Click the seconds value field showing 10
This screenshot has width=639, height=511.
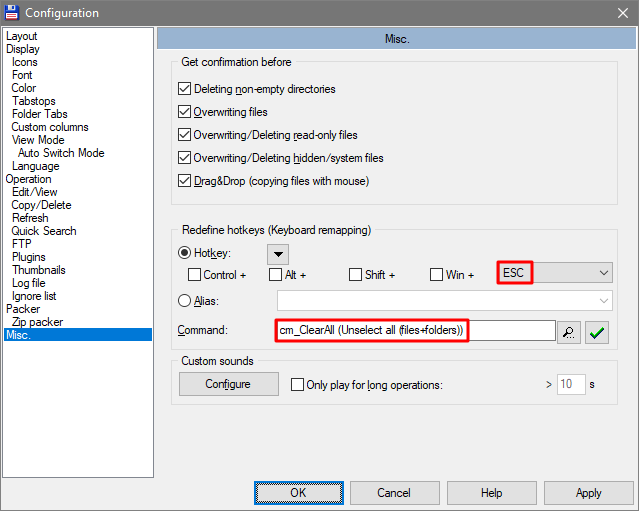(571, 384)
